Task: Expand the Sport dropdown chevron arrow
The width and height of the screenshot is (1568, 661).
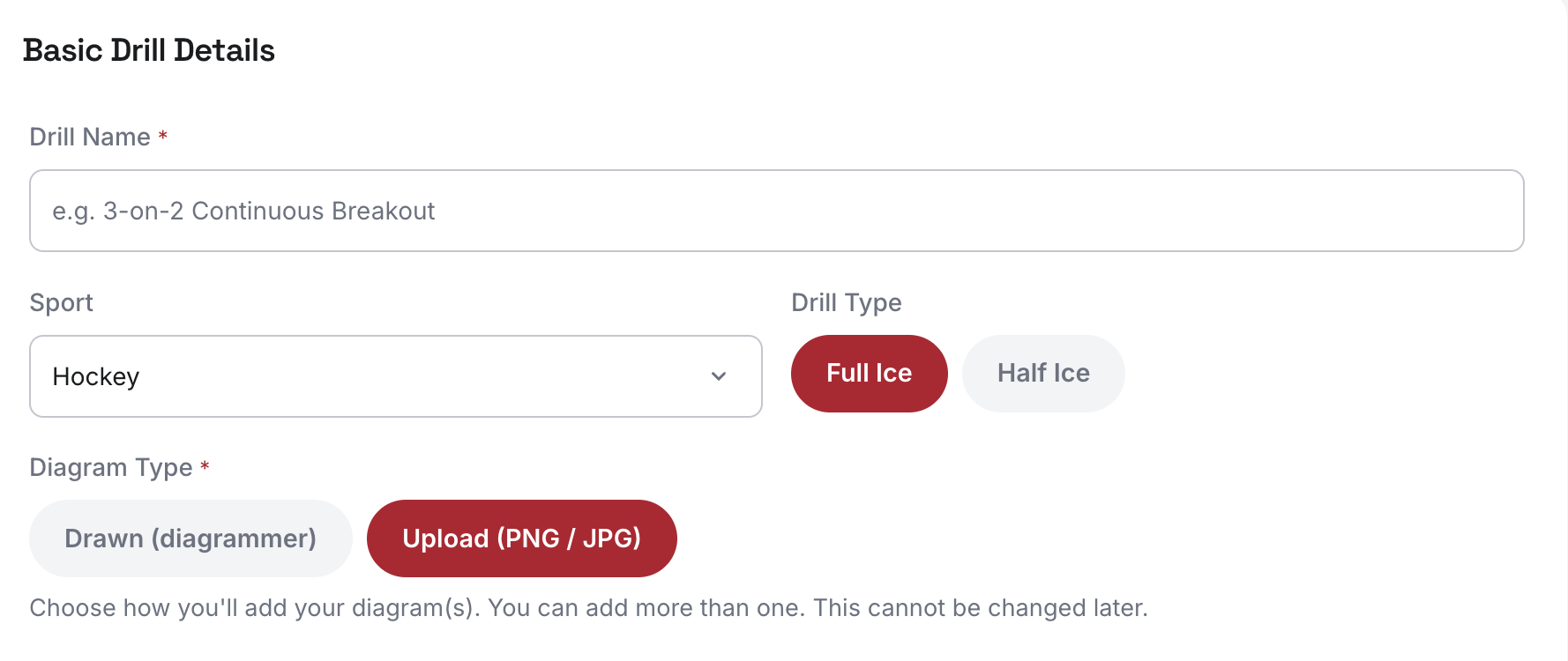Action: (x=719, y=376)
